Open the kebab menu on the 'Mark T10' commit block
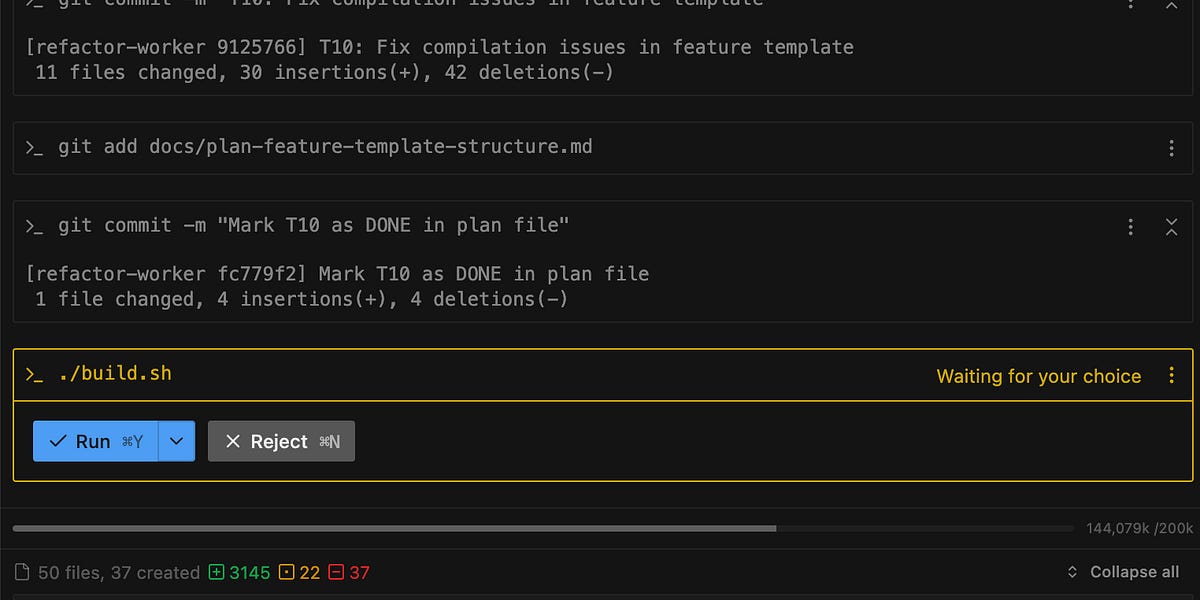1200x600 pixels. 1130,226
